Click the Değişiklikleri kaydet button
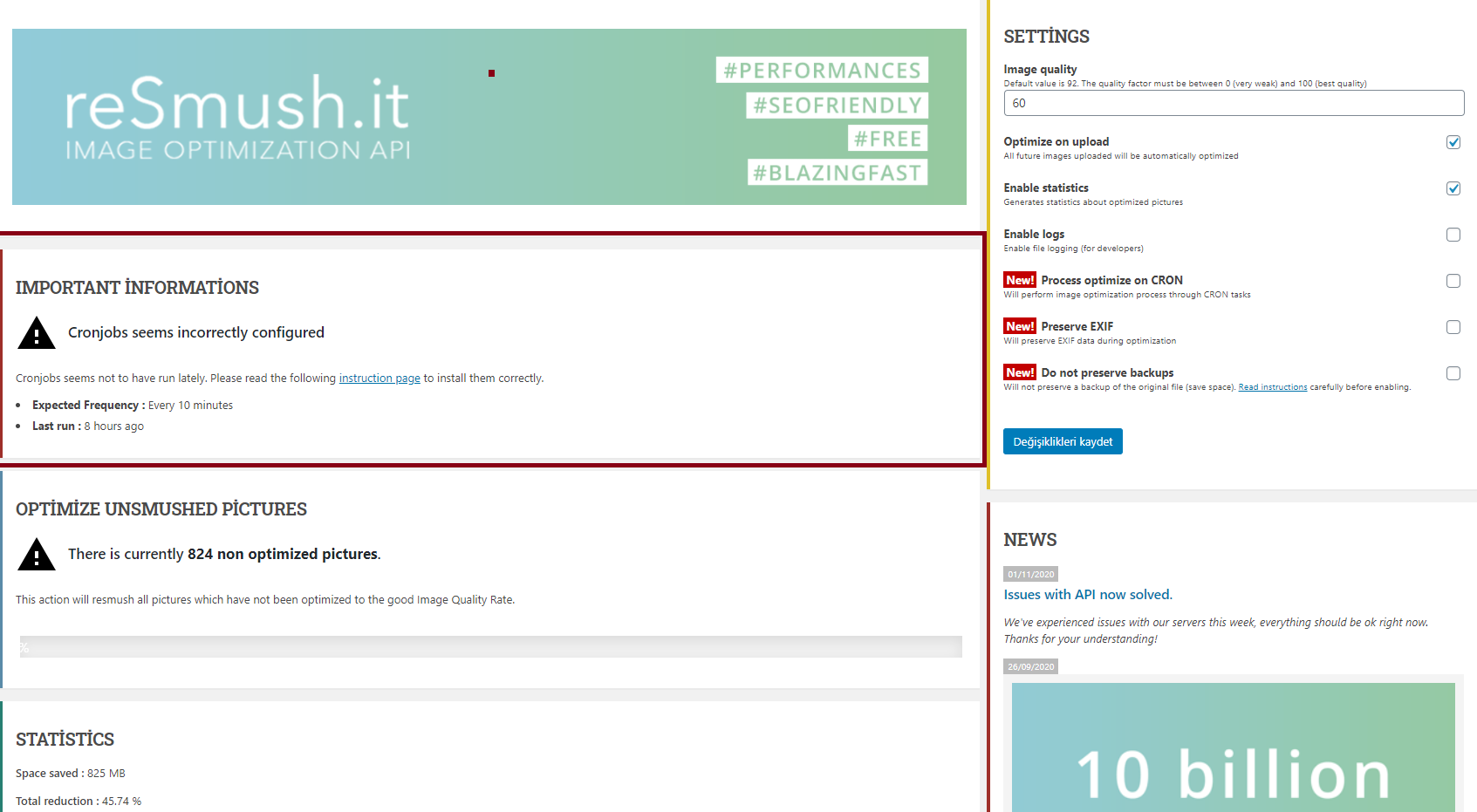This screenshot has width=1477, height=812. [x=1063, y=441]
